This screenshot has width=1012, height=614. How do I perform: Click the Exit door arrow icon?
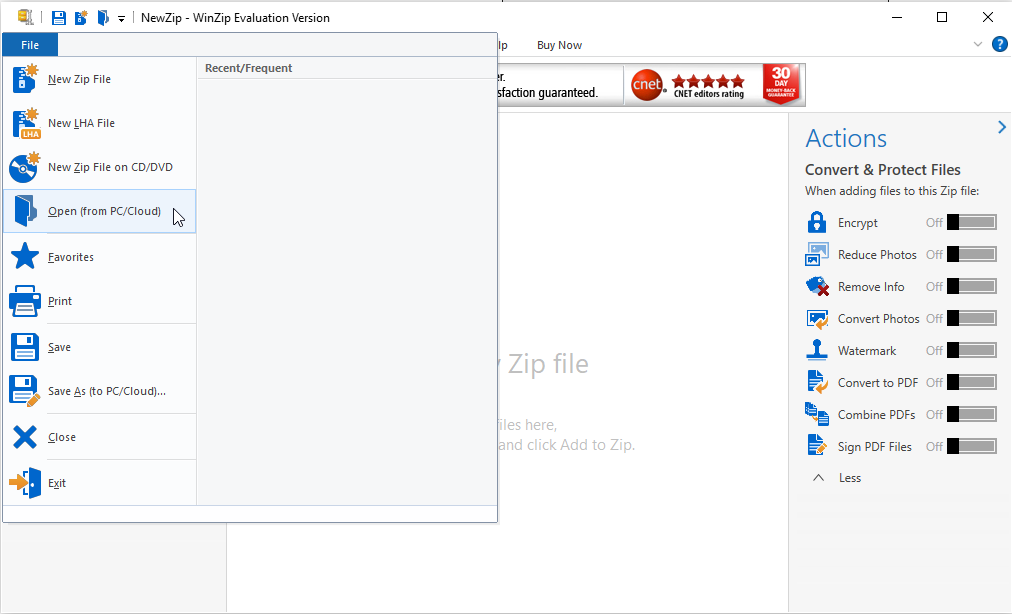pos(25,483)
